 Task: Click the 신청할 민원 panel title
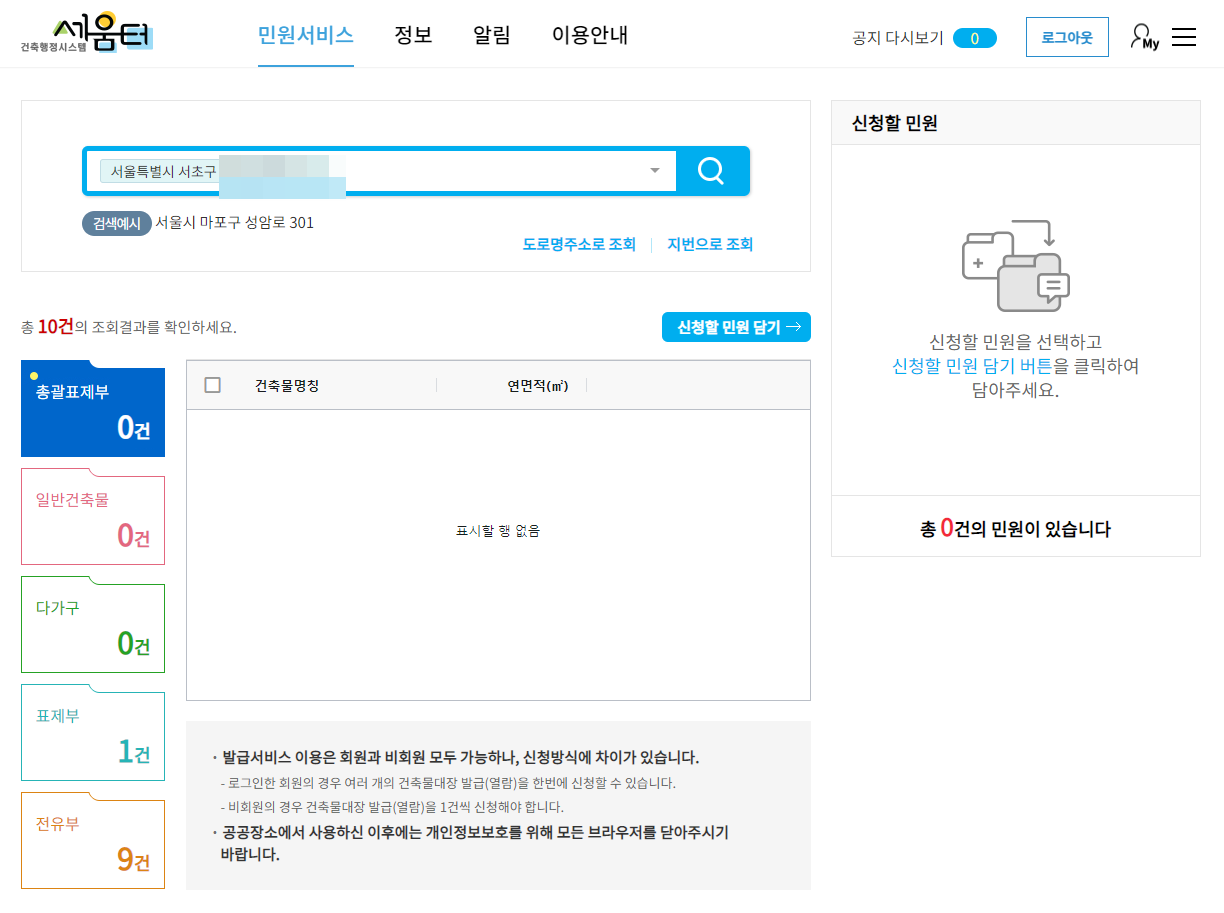tap(895, 123)
